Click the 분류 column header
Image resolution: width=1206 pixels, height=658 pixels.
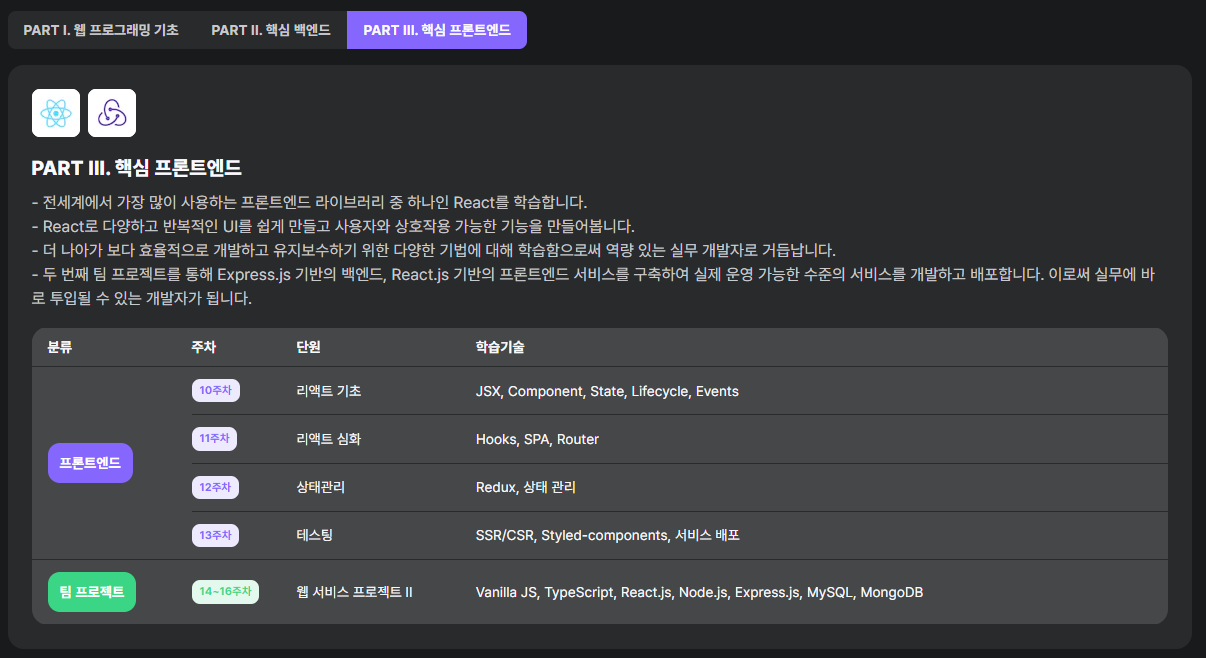click(60, 347)
